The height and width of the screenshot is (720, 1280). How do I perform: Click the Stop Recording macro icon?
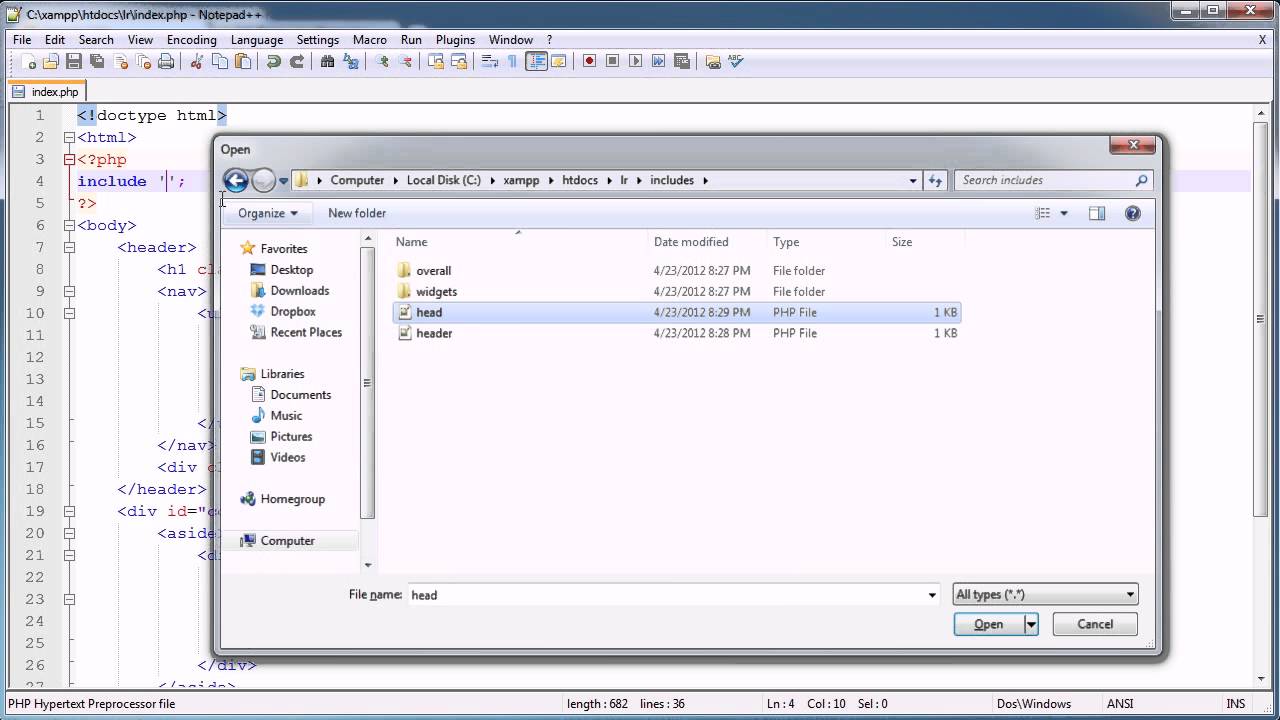612,62
